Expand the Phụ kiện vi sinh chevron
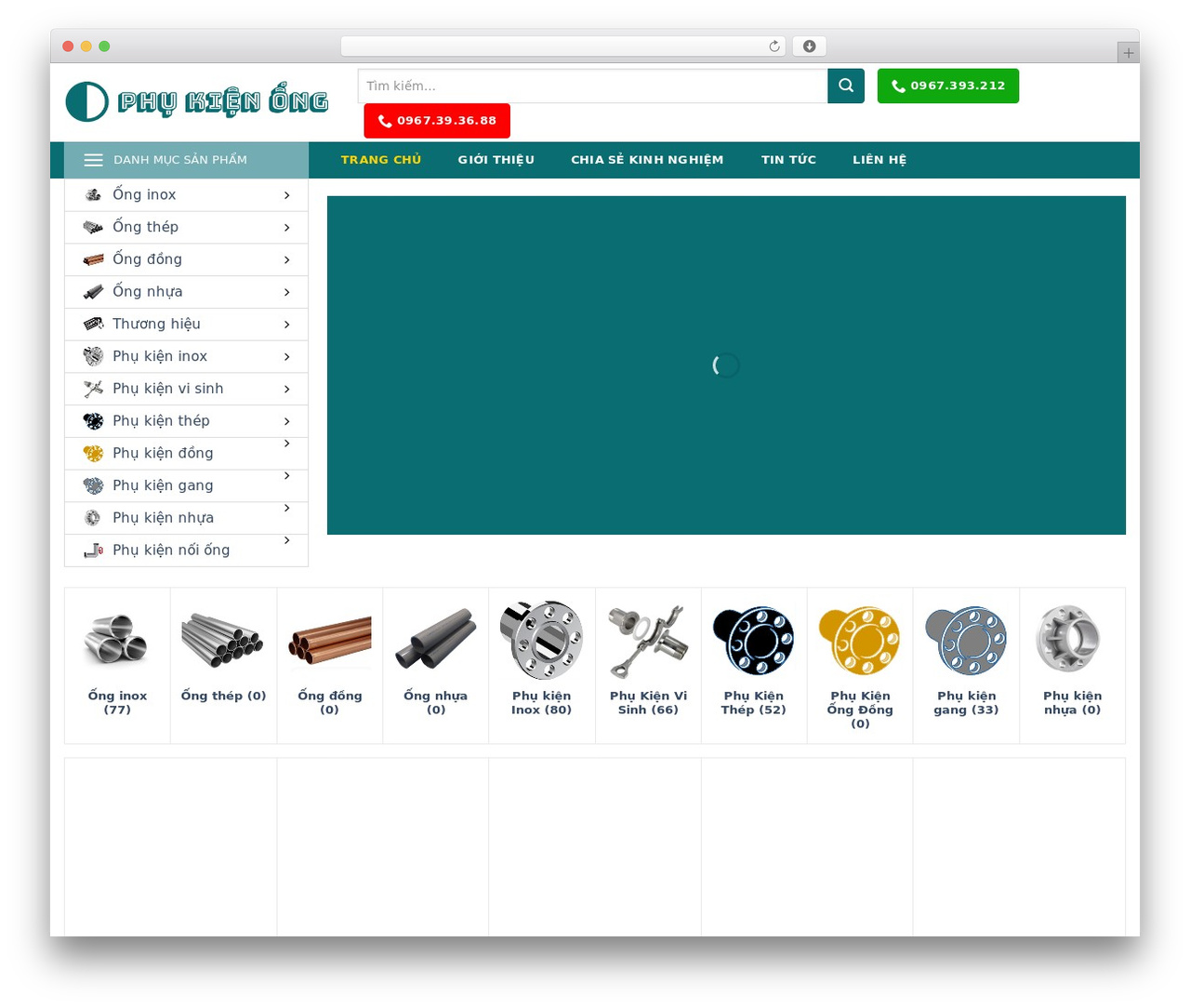 coord(287,389)
